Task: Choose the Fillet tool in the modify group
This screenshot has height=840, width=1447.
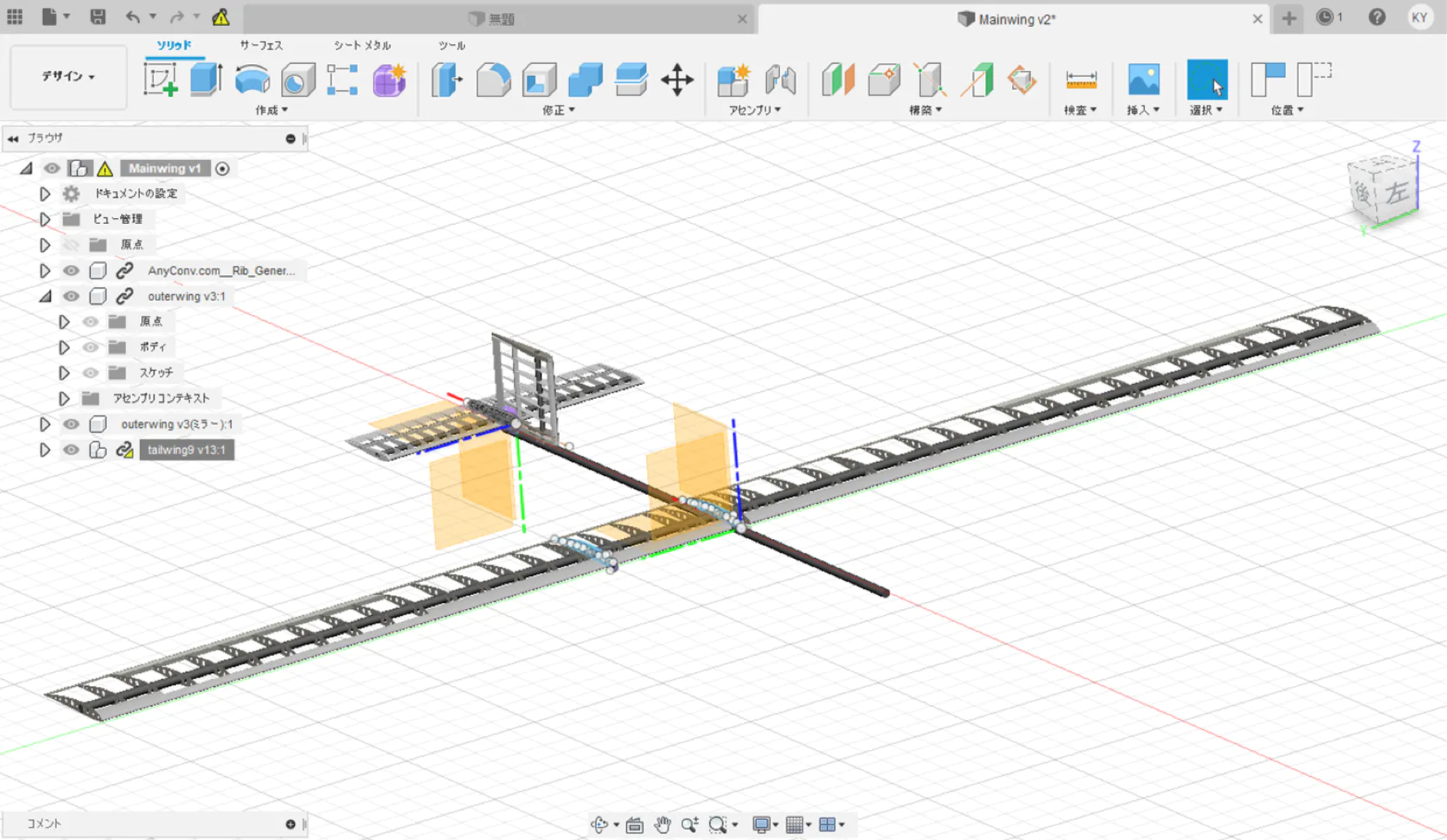Action: [x=493, y=80]
